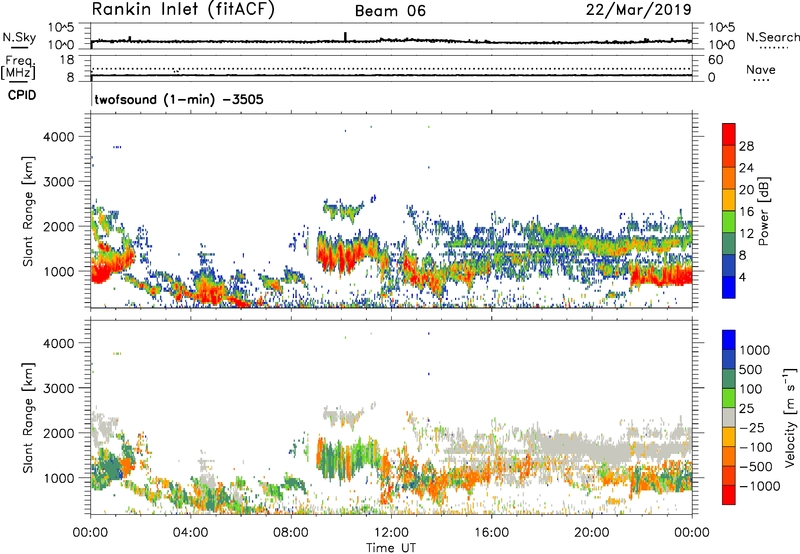Select the "-1000" label on the velocity color bar

(760, 486)
